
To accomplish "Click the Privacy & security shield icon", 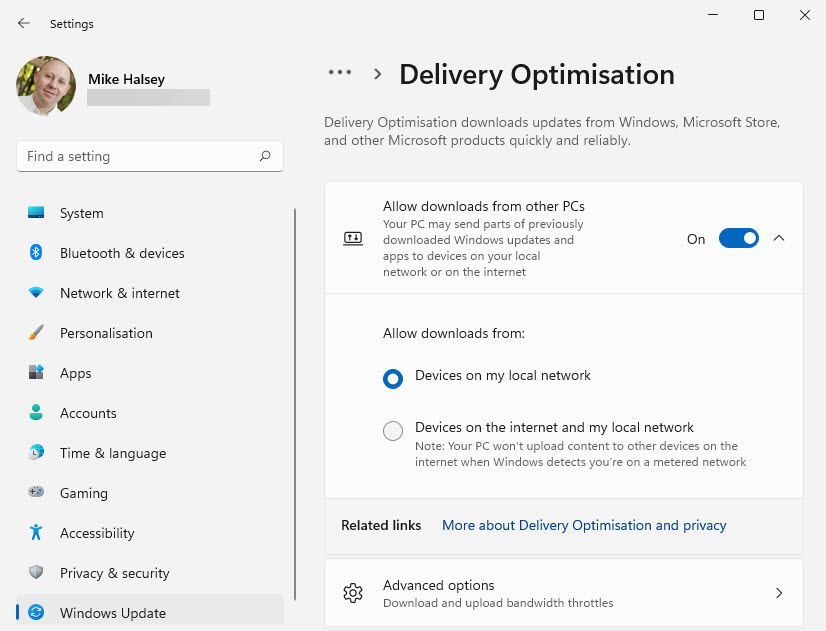I will 36,573.
